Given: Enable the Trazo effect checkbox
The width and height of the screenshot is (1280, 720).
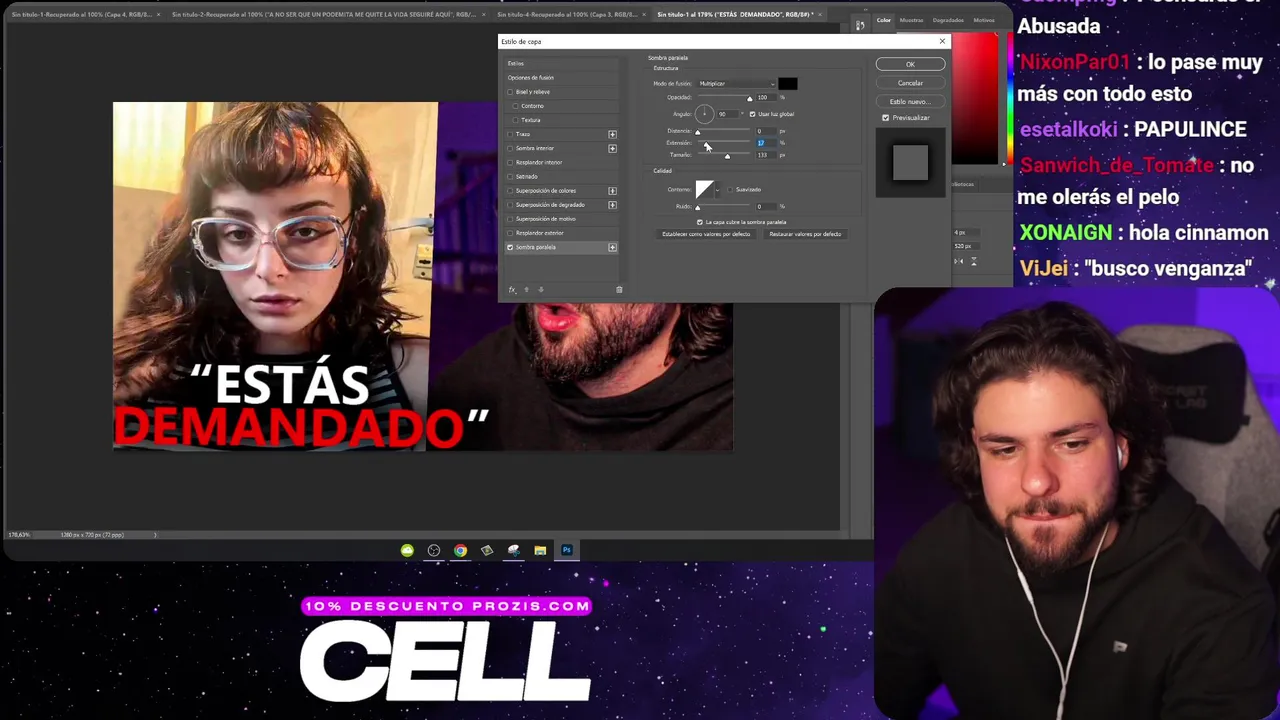Looking at the screenshot, I should tap(510, 134).
